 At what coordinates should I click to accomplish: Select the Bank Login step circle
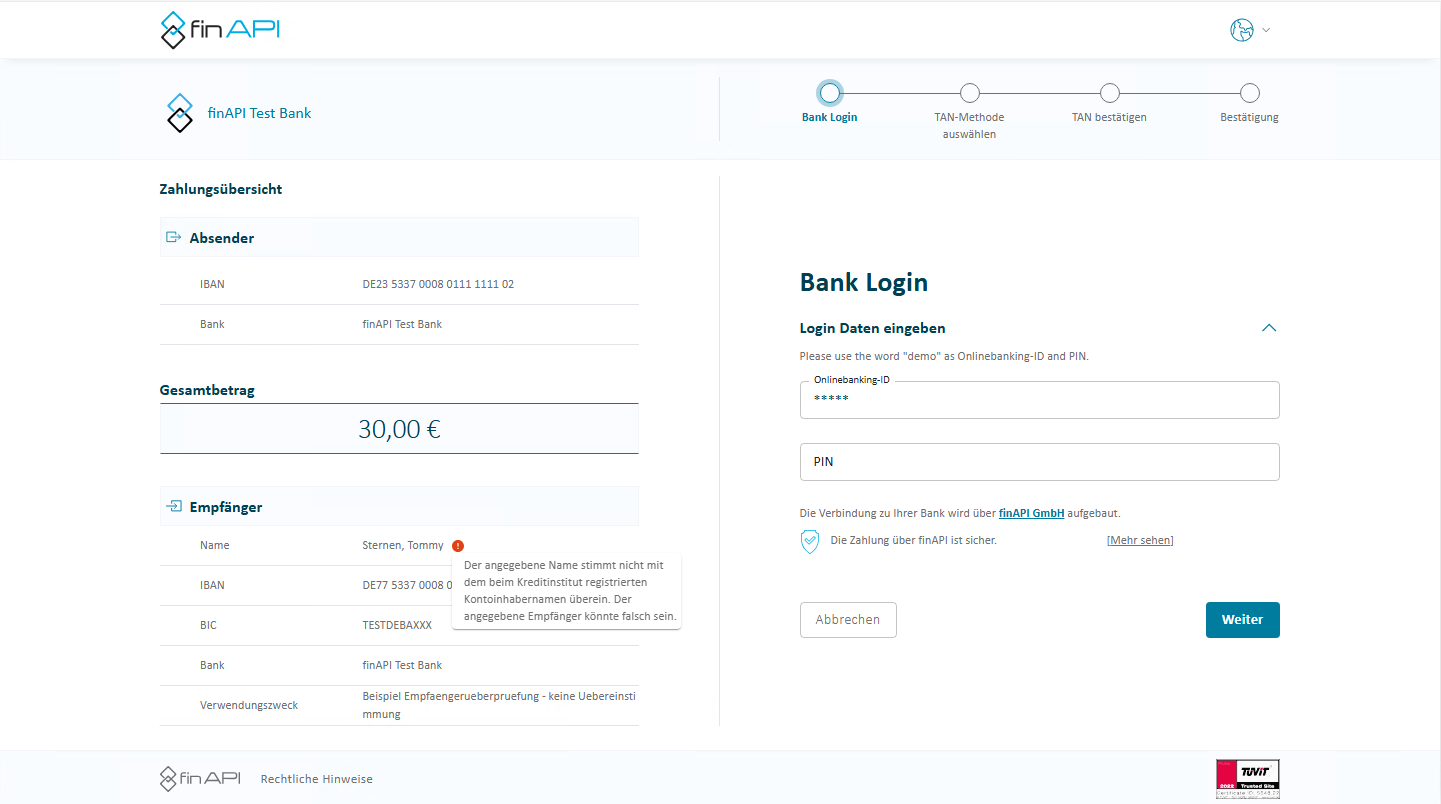[829, 93]
